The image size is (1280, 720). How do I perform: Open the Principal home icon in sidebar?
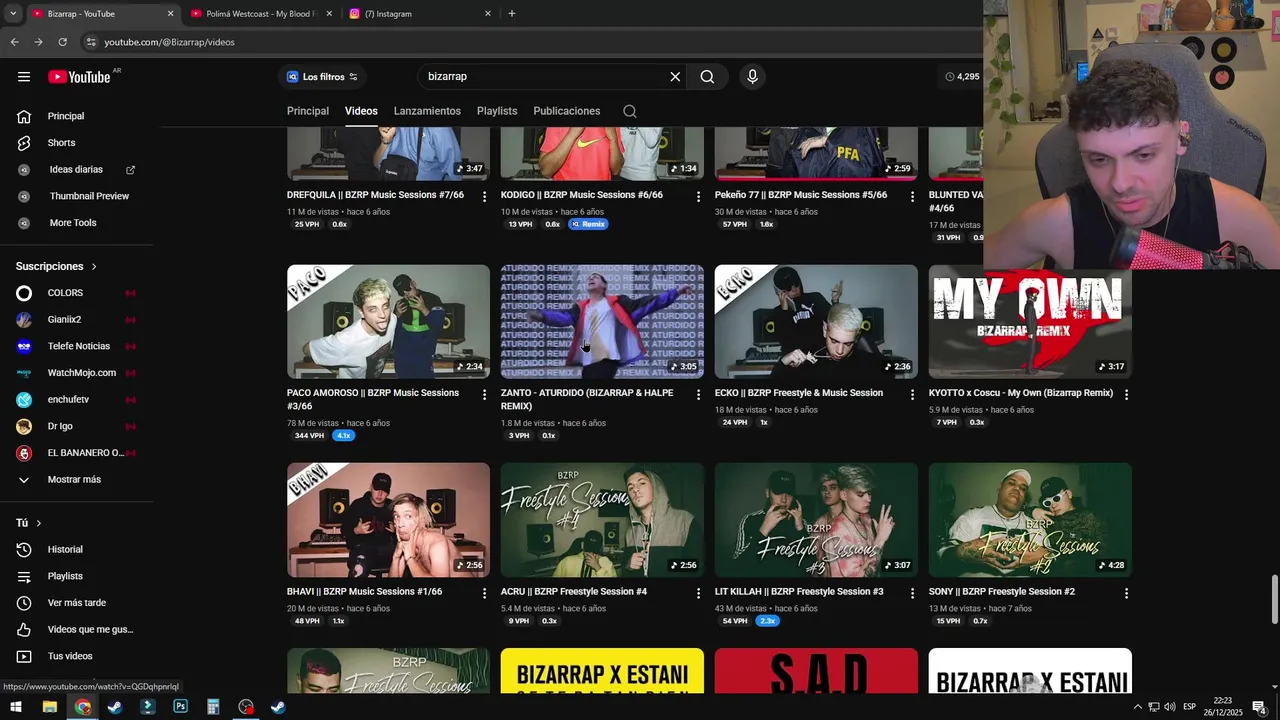tap(24, 116)
